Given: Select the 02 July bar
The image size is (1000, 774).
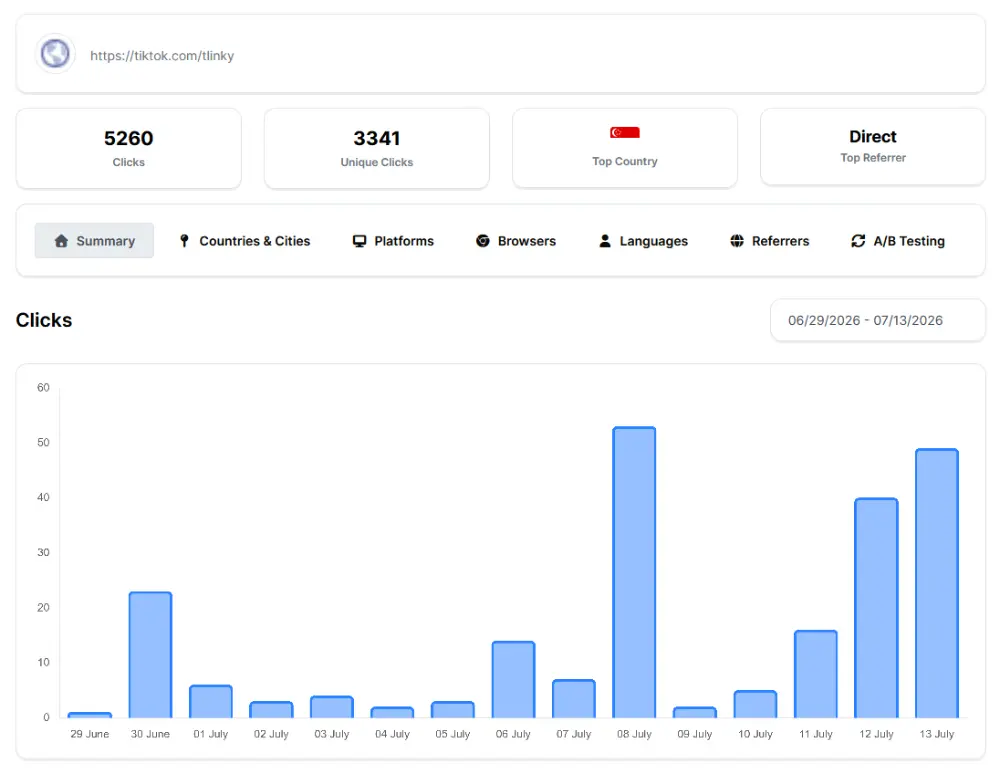Looking at the screenshot, I should pos(271,710).
